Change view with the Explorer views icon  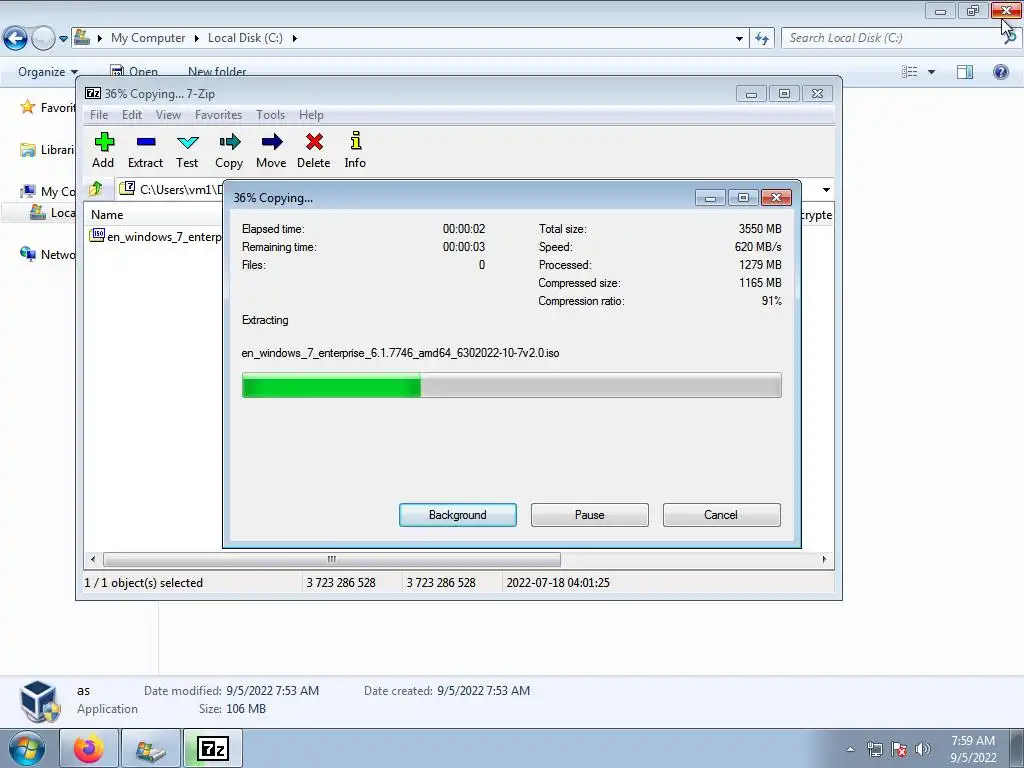(910, 72)
